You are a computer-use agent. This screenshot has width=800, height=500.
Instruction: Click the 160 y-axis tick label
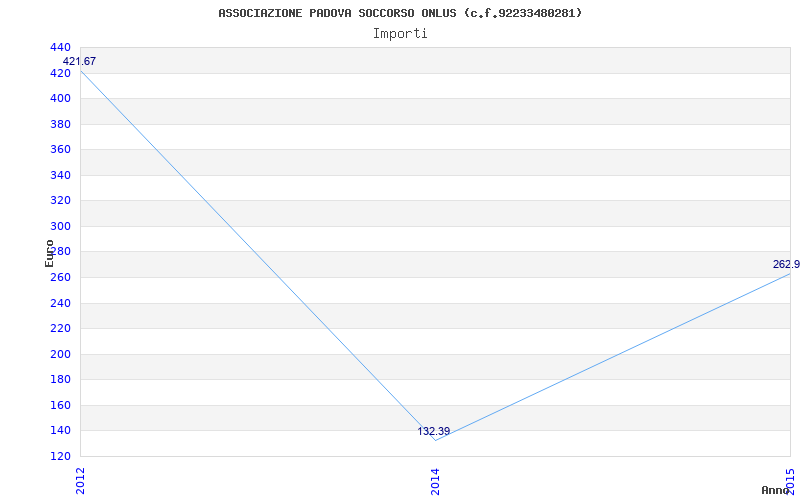click(60, 405)
